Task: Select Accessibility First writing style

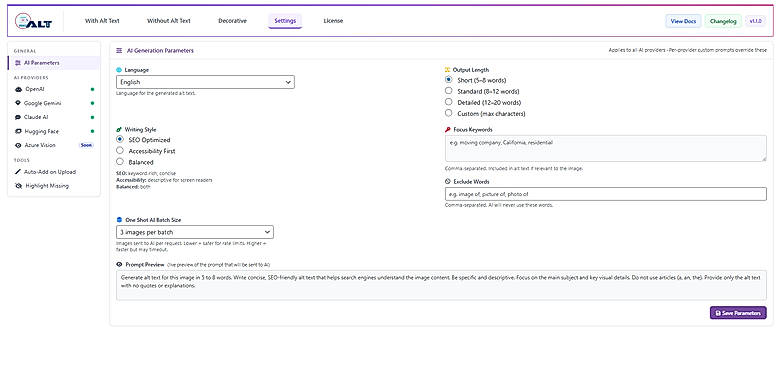Action: tap(120, 150)
